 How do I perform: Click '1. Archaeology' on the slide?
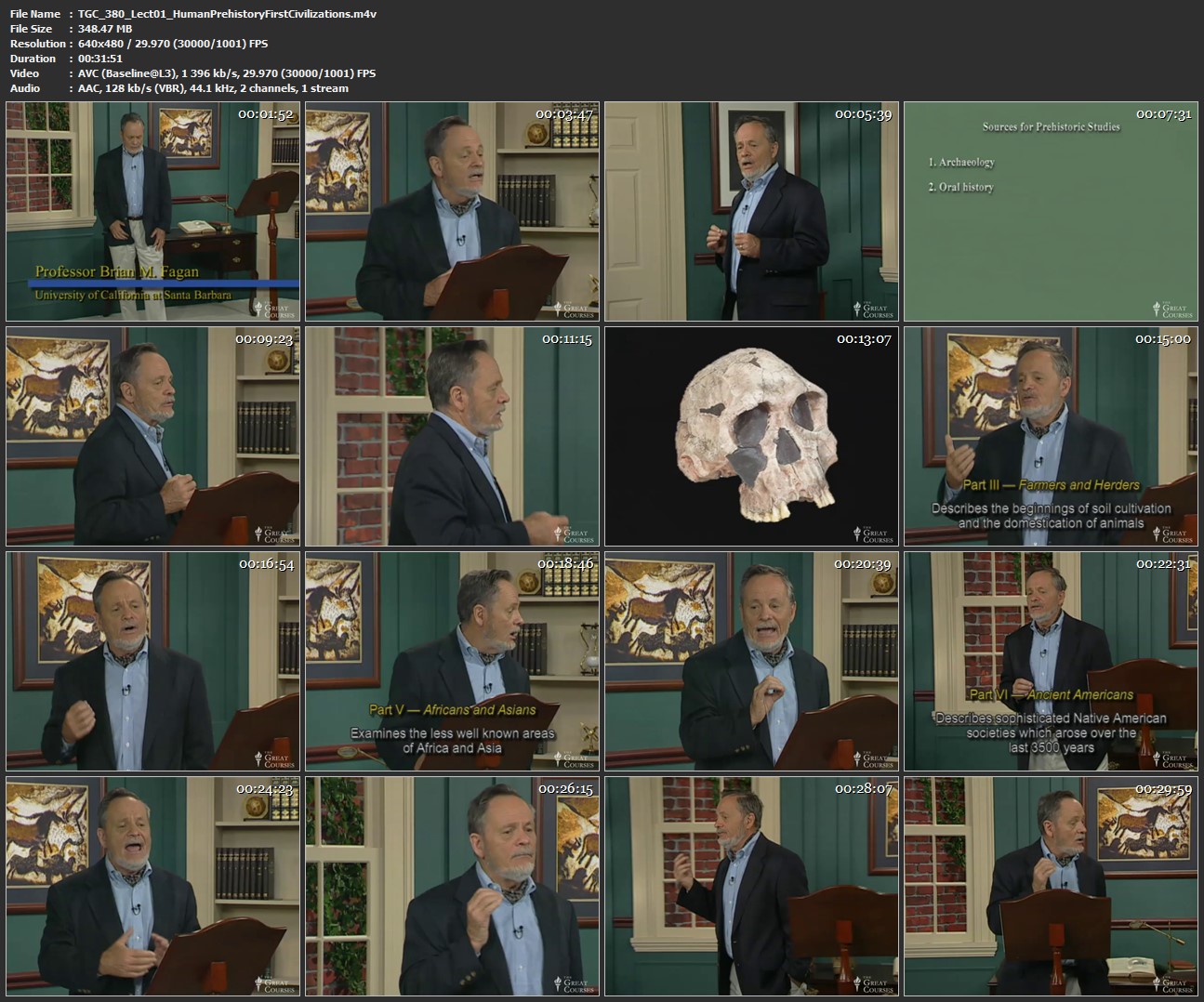(961, 162)
